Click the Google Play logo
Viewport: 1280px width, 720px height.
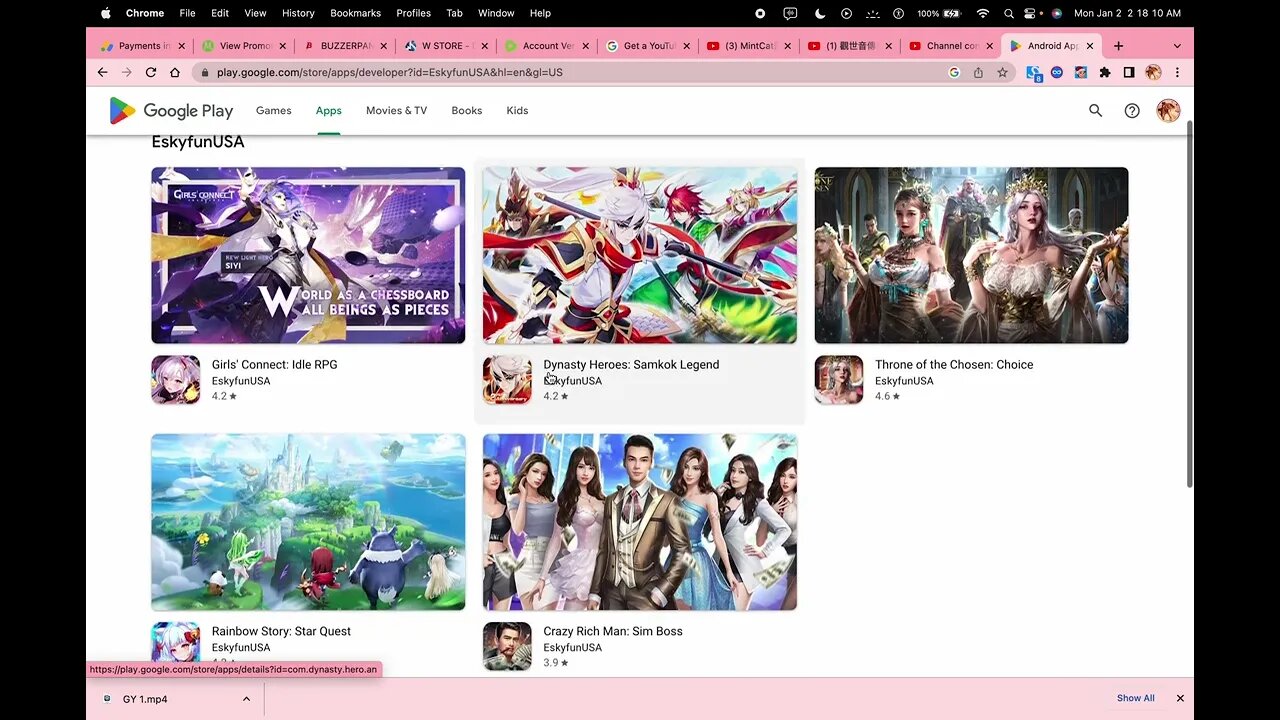171,111
